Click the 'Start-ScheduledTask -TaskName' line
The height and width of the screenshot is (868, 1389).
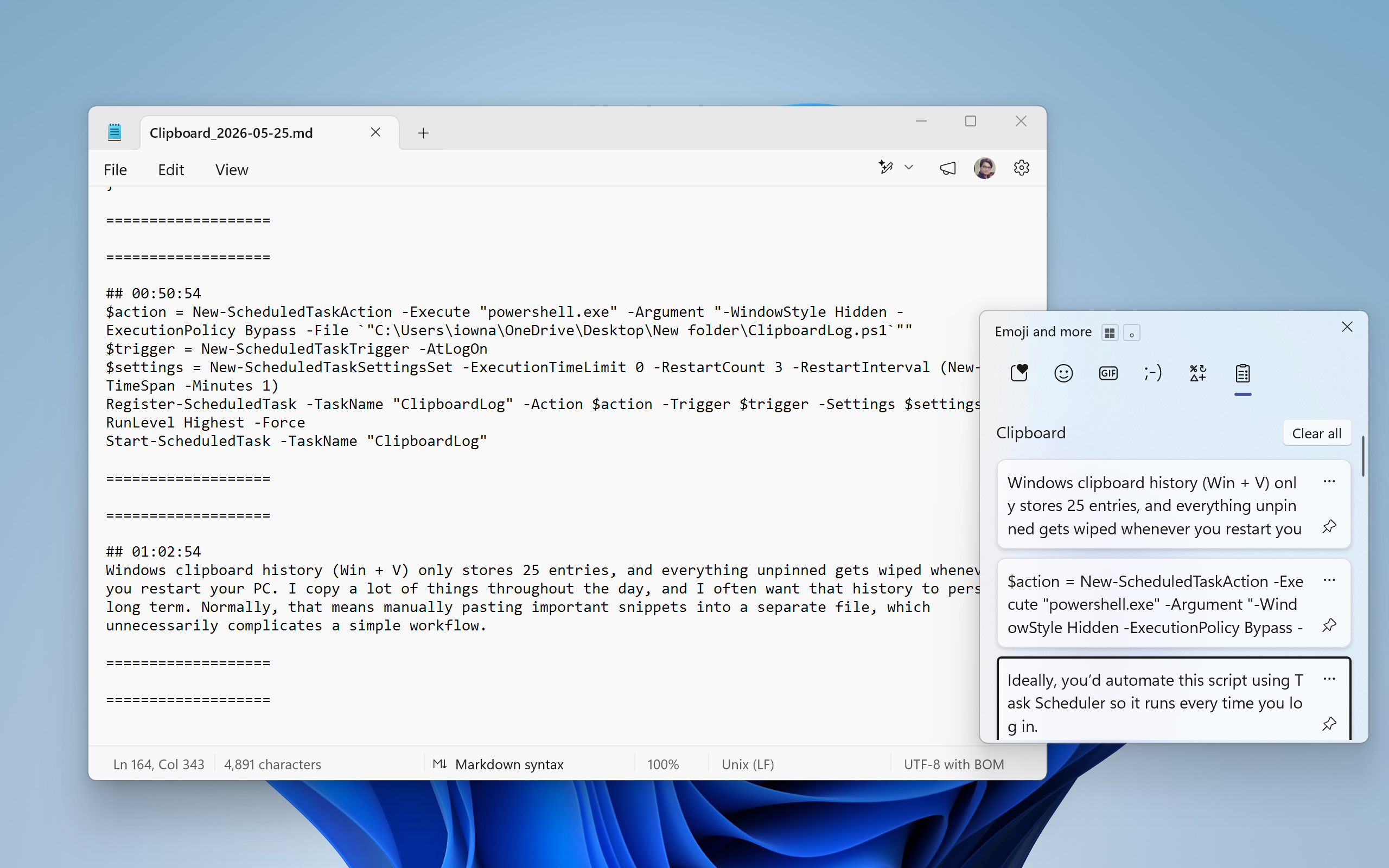(296, 441)
